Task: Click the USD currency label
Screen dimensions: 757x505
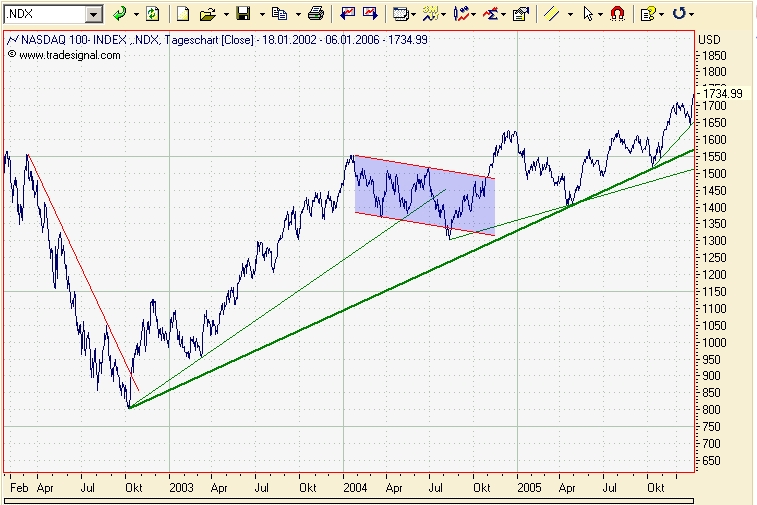Action: (x=709, y=40)
